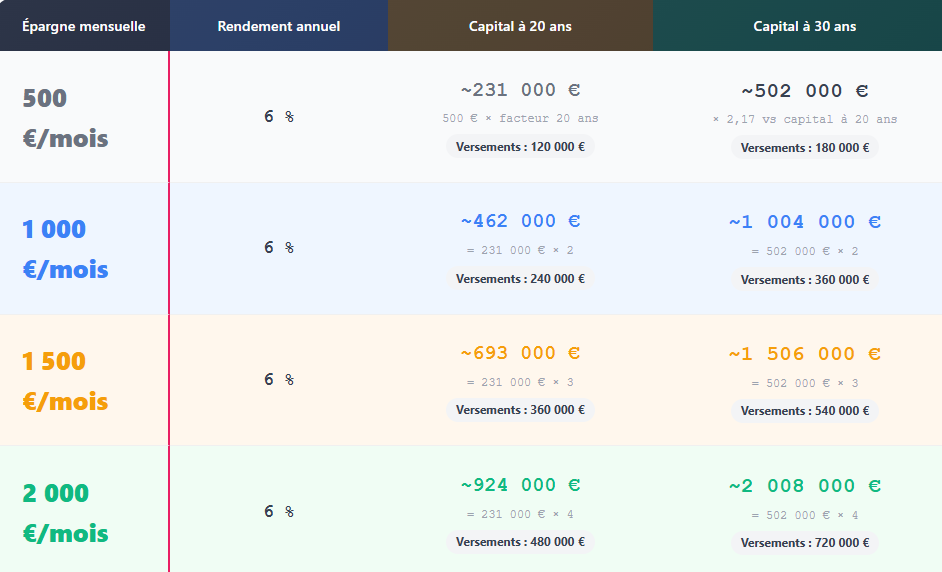Click the Épargne mensuelle column header
The image size is (942, 572).
click(84, 26)
